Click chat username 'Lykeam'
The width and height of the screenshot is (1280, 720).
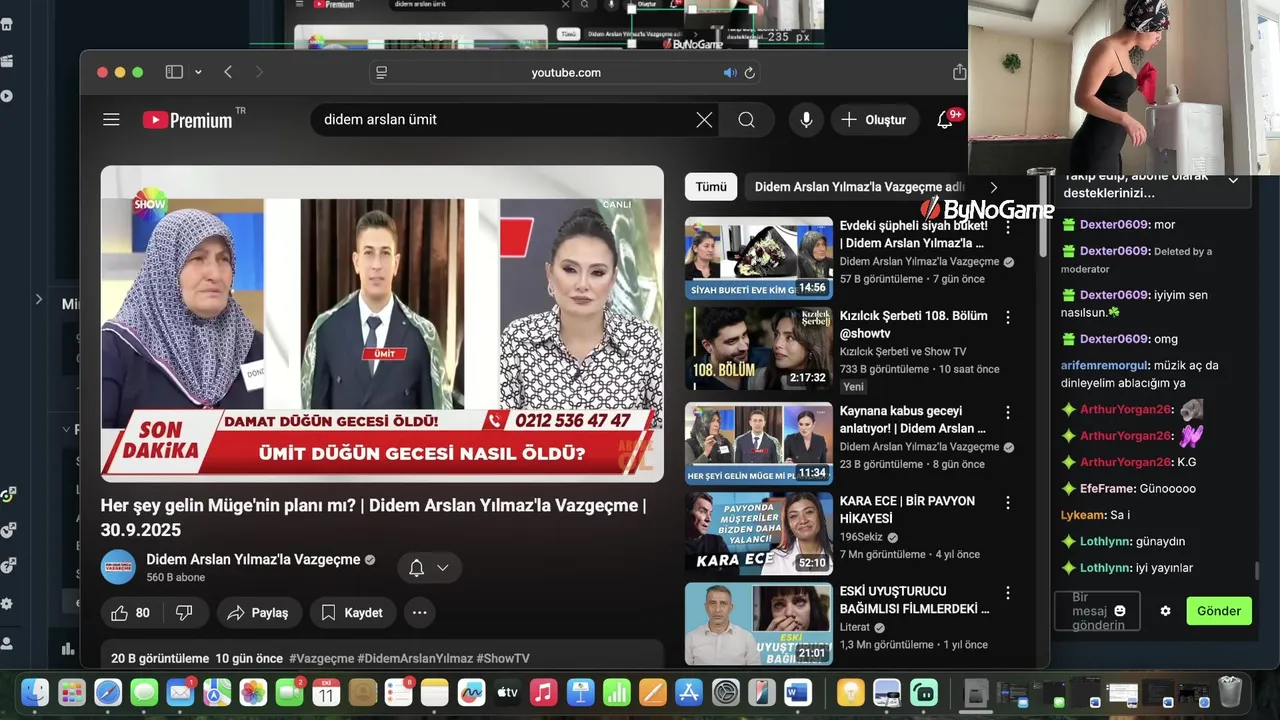(1082, 515)
